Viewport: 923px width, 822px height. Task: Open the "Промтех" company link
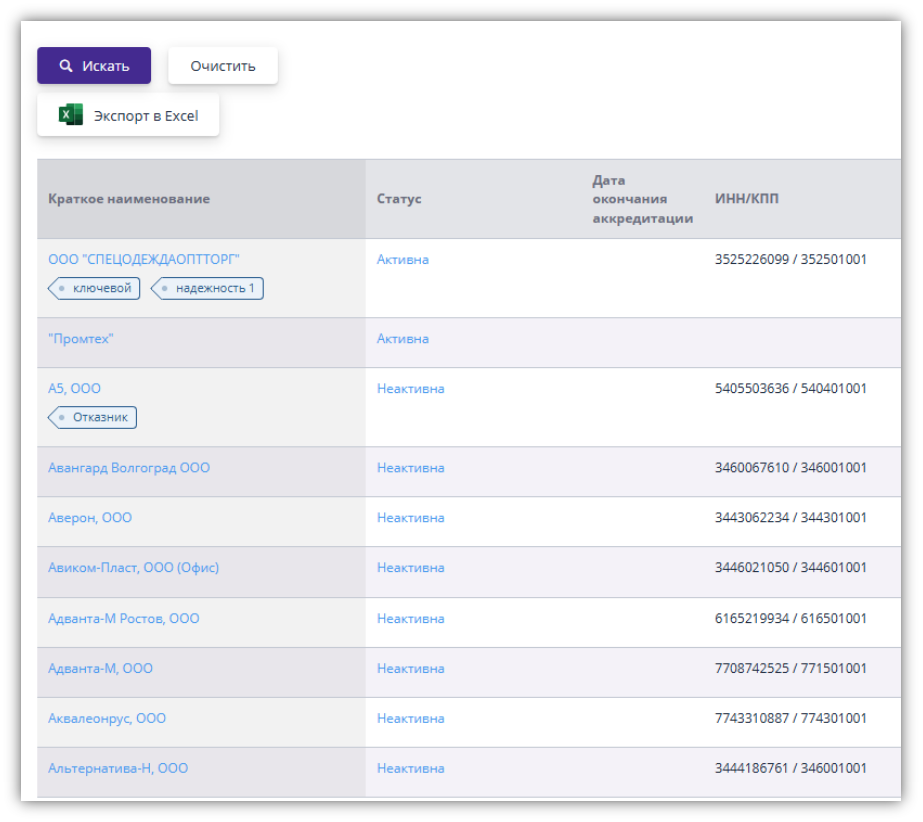81,339
